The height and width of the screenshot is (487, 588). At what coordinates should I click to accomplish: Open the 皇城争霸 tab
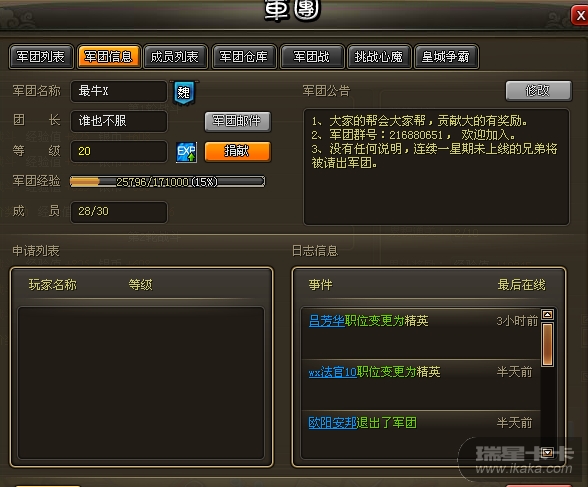(446, 57)
